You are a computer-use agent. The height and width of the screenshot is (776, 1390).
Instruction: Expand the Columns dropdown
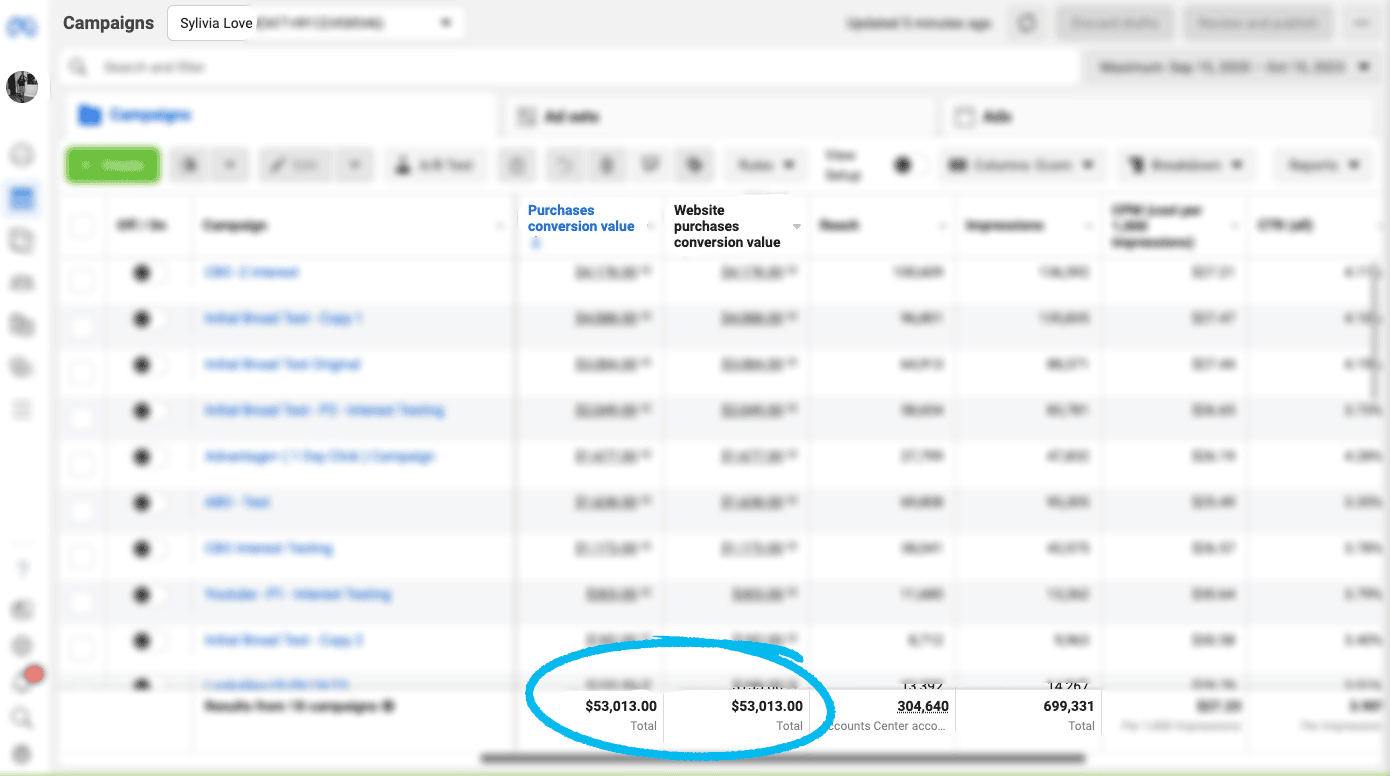pyautogui.click(x=1024, y=165)
